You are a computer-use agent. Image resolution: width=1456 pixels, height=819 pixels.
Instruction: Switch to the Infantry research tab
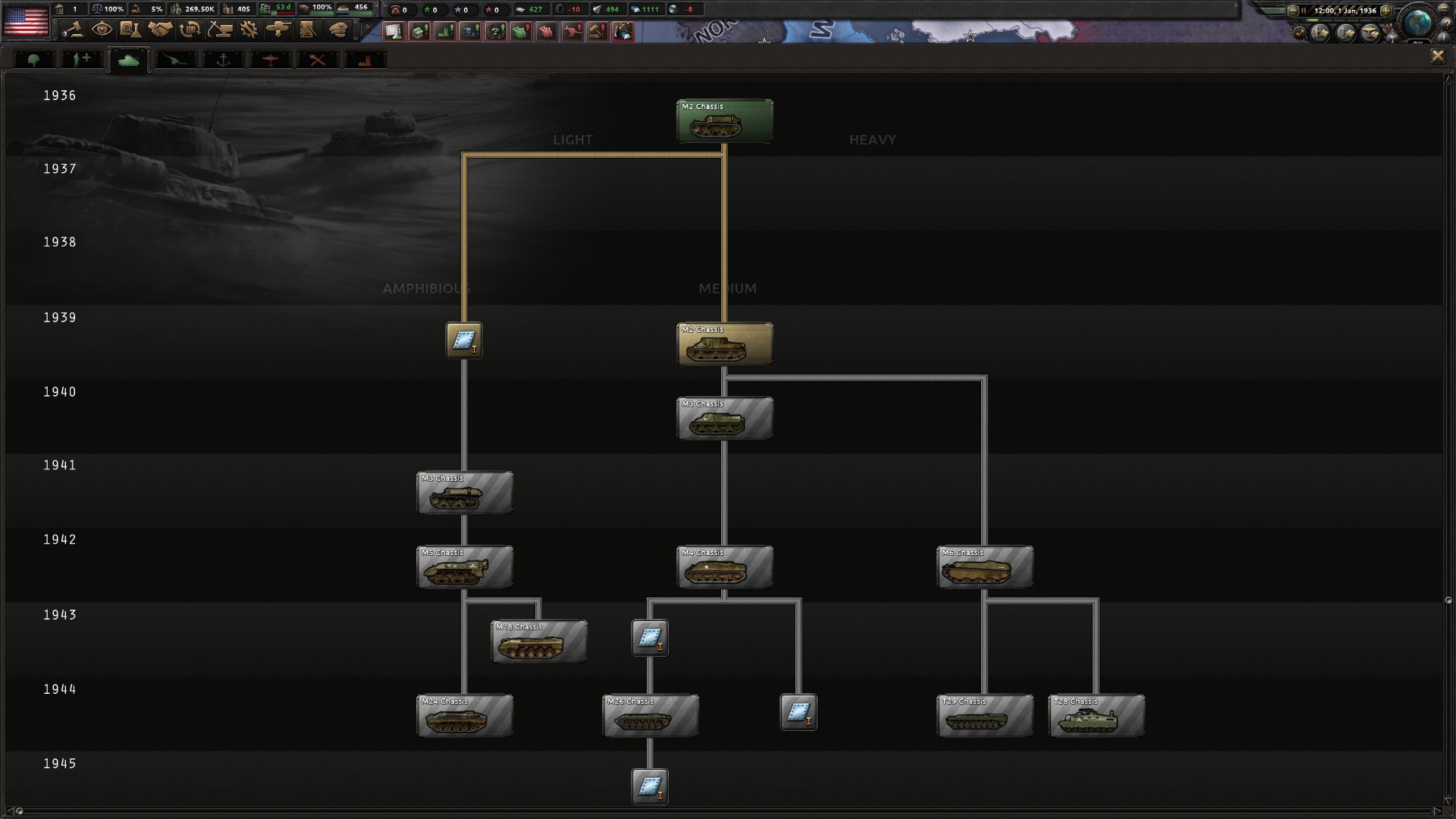[x=35, y=59]
